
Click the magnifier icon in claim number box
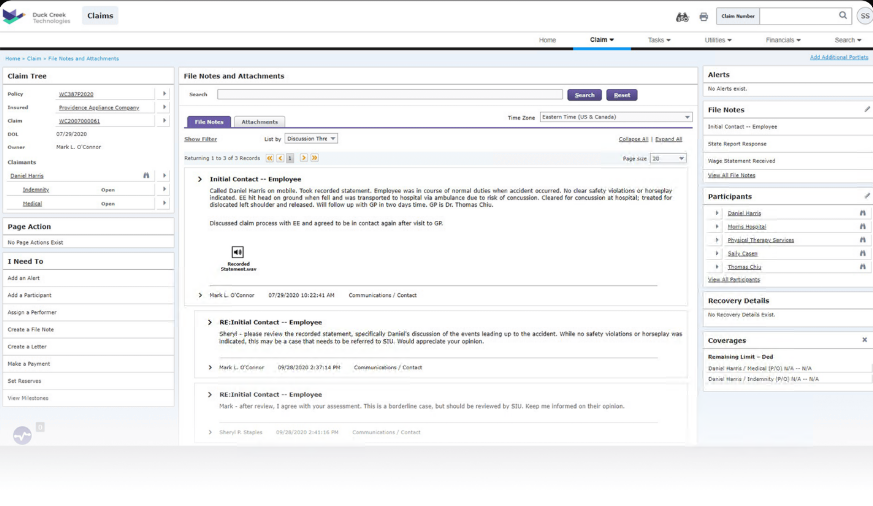tap(843, 16)
